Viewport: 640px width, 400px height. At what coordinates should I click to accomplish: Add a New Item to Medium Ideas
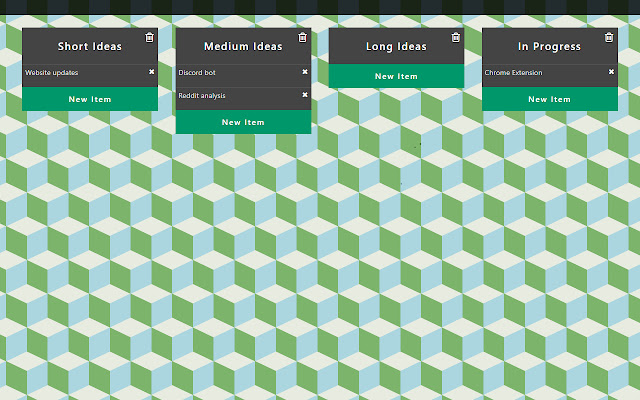(x=243, y=122)
